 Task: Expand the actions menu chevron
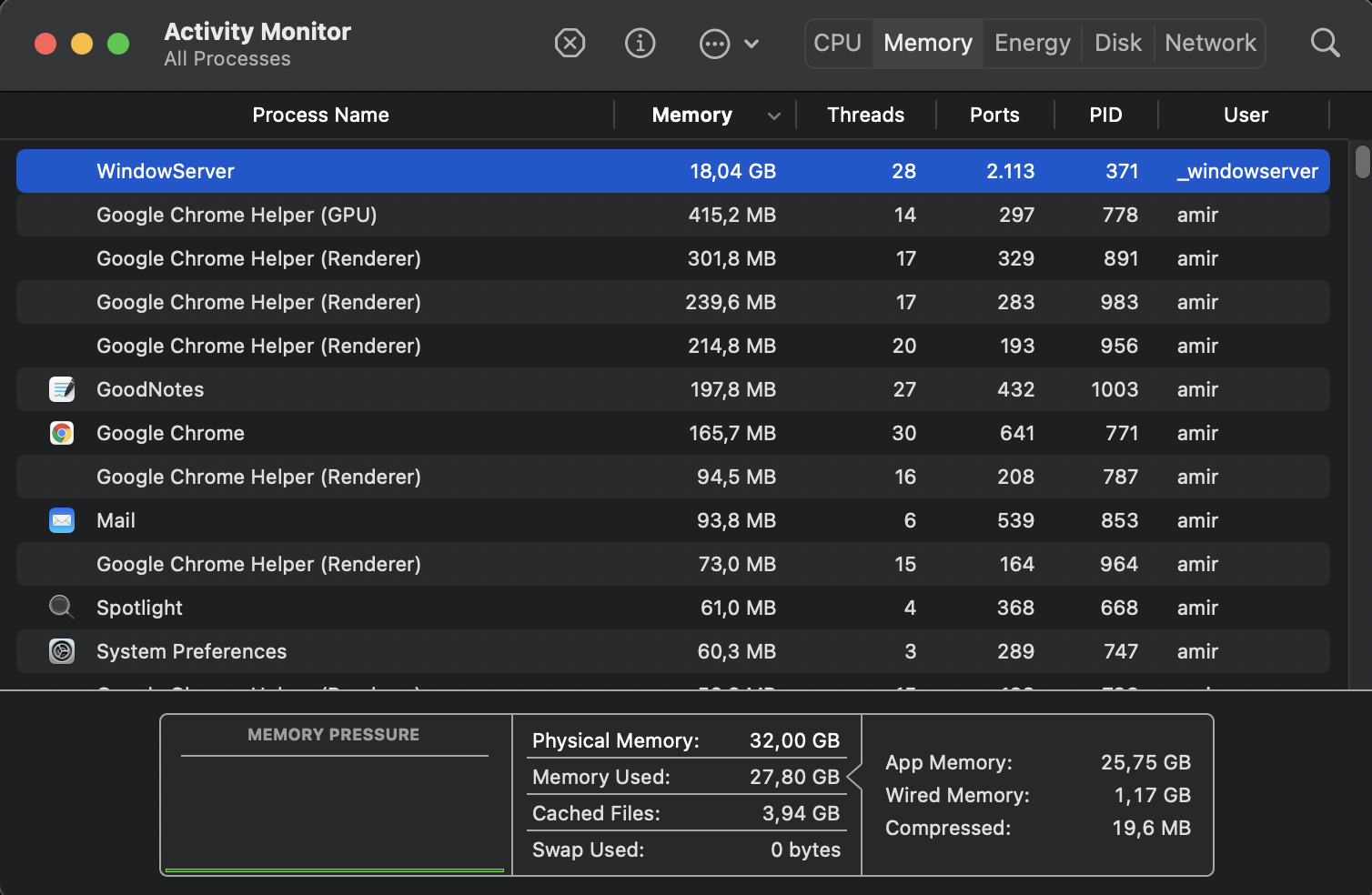click(x=752, y=44)
